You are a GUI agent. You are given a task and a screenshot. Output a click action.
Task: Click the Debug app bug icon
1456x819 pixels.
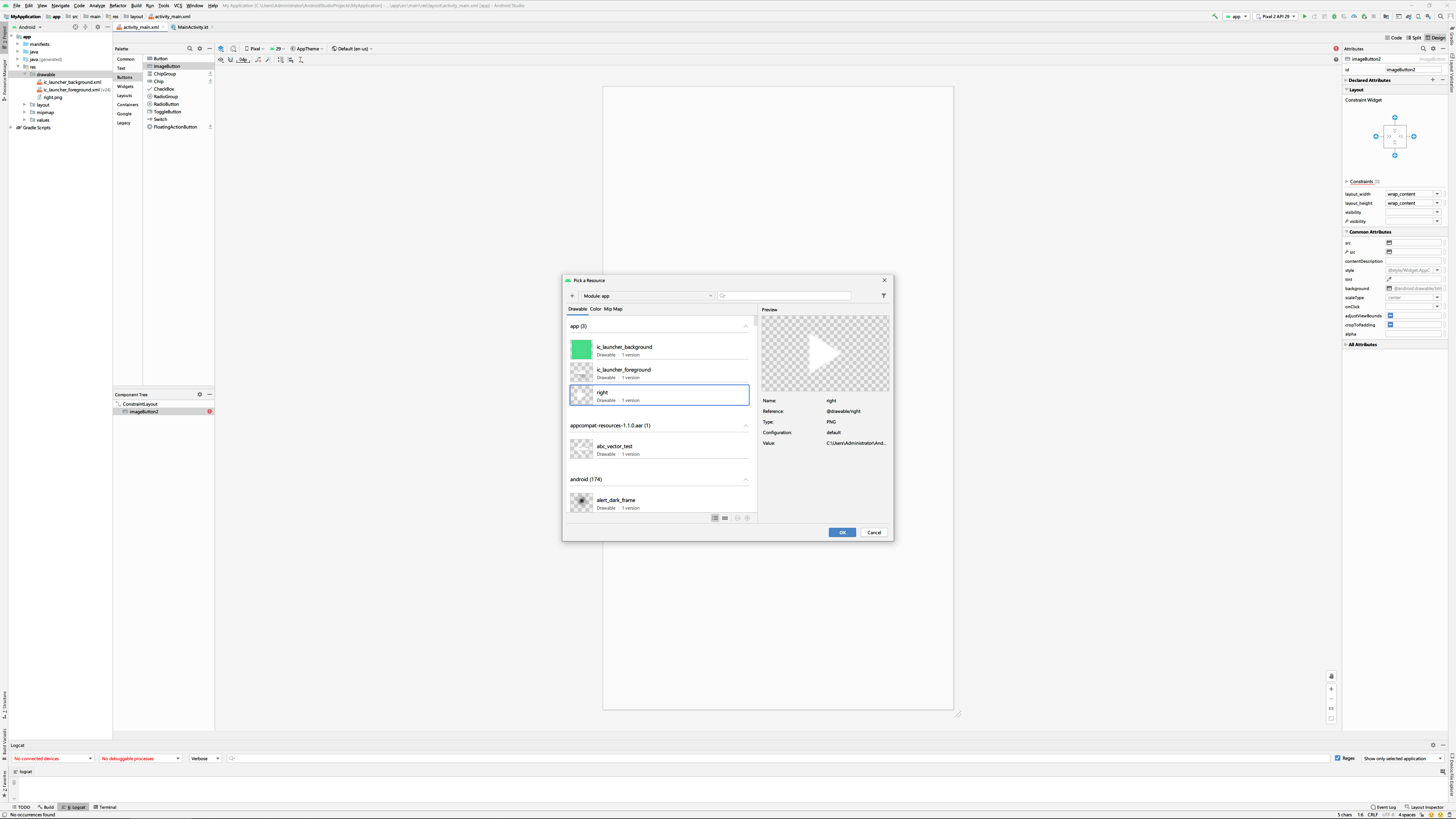(1335, 16)
